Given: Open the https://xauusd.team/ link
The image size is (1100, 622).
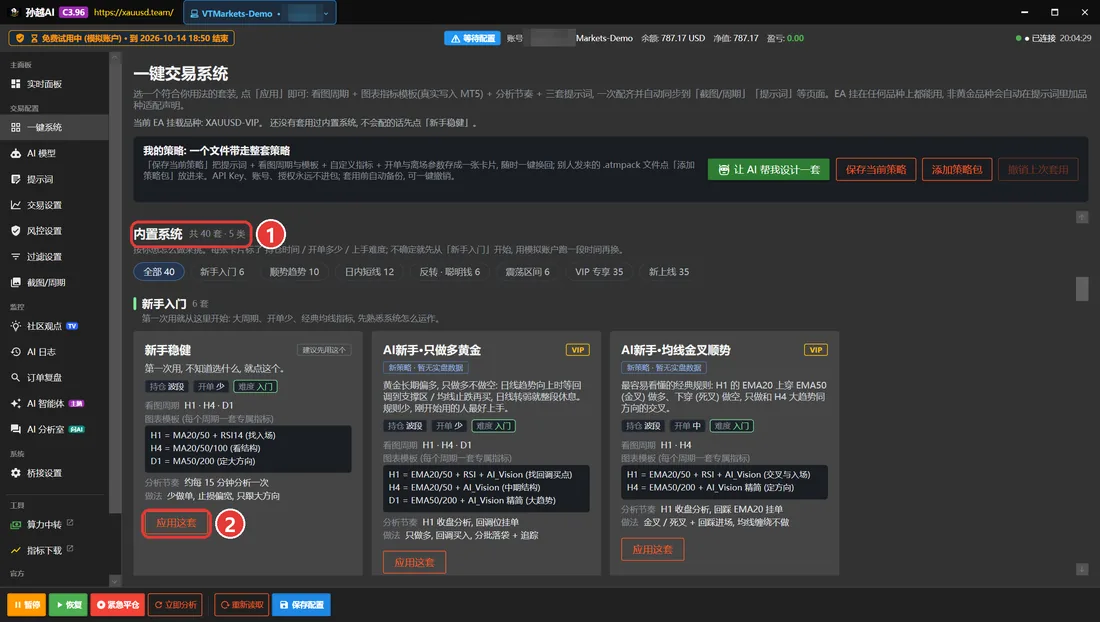Looking at the screenshot, I should tap(133, 13).
